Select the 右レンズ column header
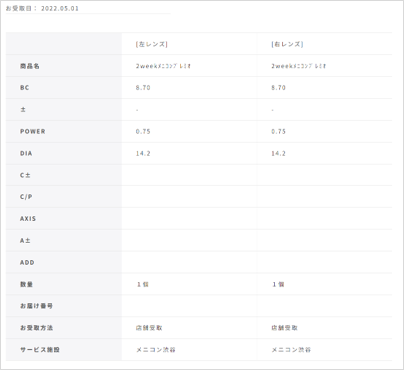Screen dimensions: 404x370 (287, 44)
